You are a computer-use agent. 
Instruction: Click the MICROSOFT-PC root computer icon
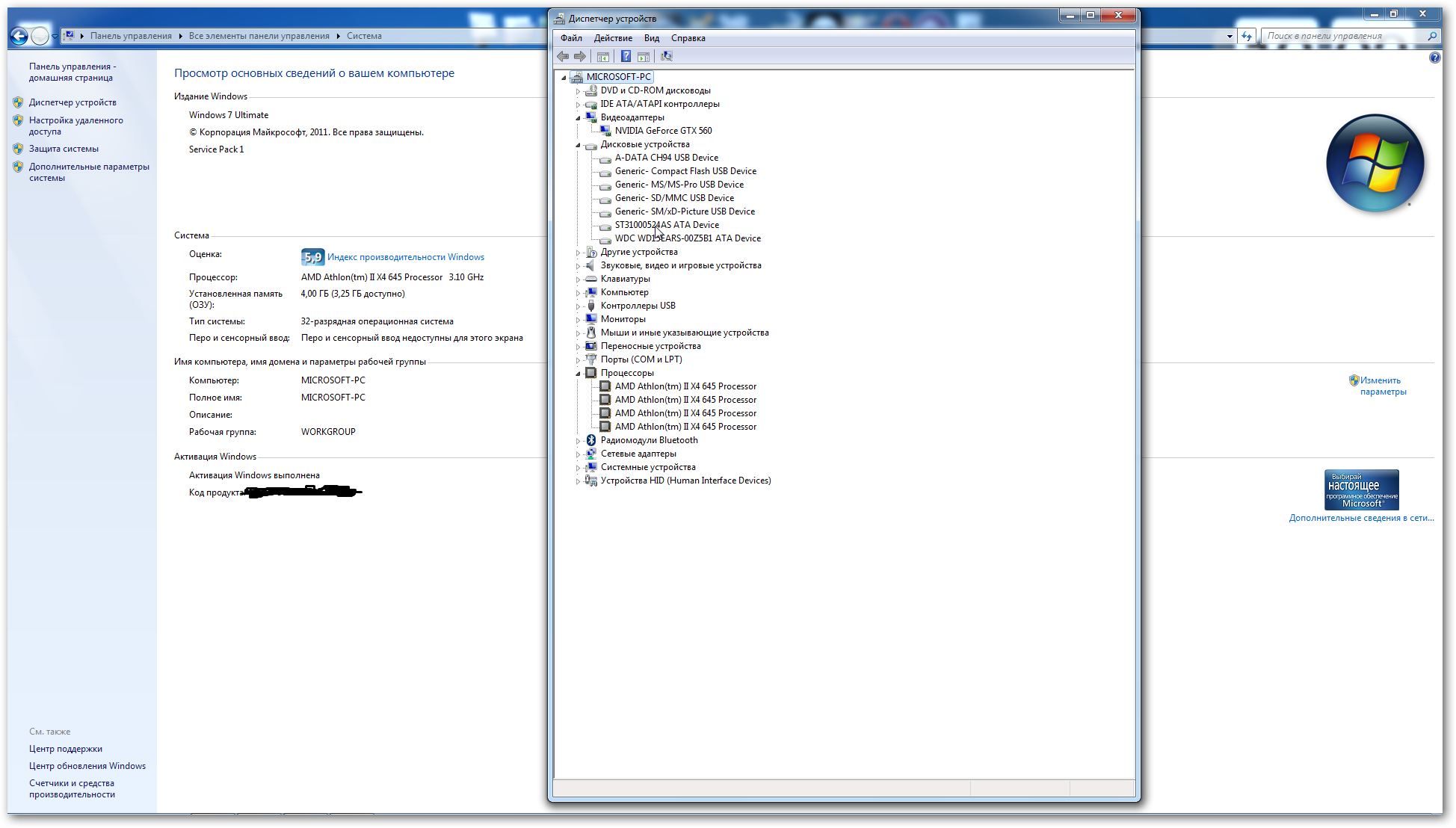pos(576,77)
